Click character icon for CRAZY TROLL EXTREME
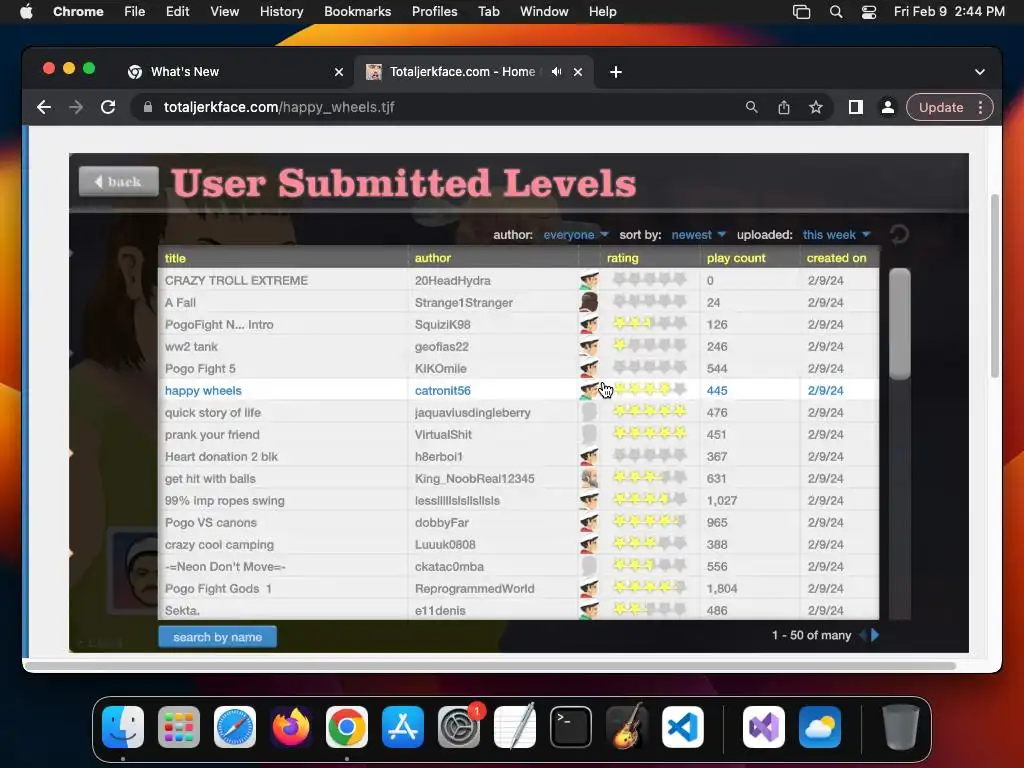 click(589, 280)
